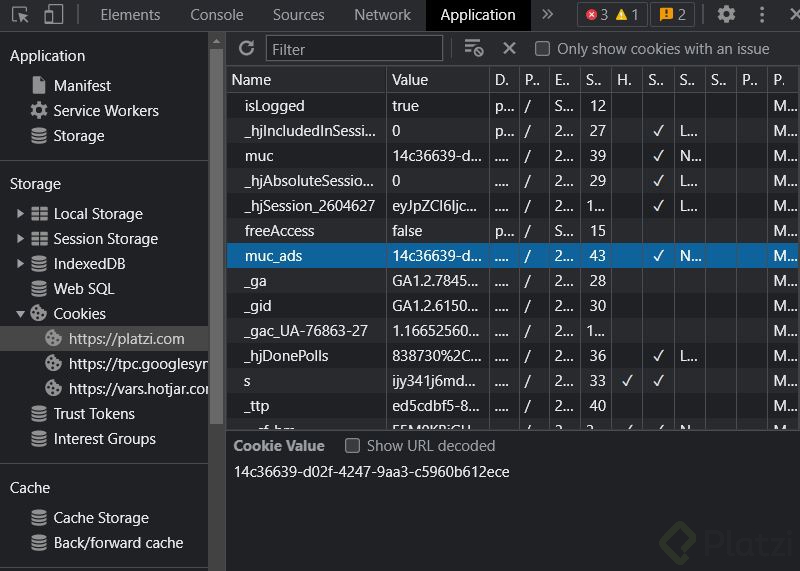The height and width of the screenshot is (571, 800).
Task: Open DevTools settings gear
Action: 726,14
